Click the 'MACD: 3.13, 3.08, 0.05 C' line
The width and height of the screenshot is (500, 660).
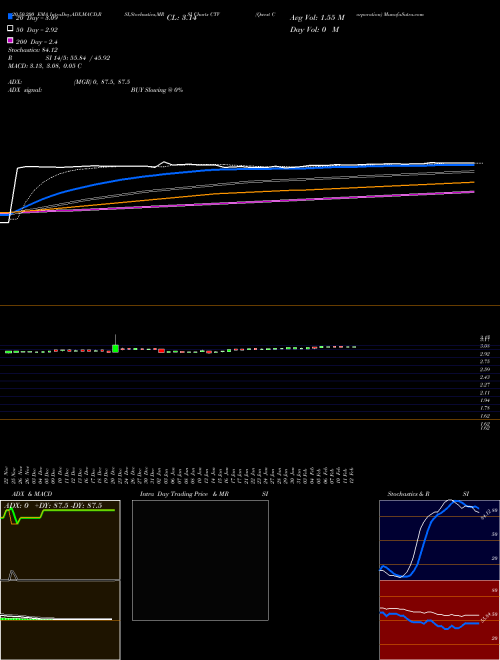pos(45,66)
